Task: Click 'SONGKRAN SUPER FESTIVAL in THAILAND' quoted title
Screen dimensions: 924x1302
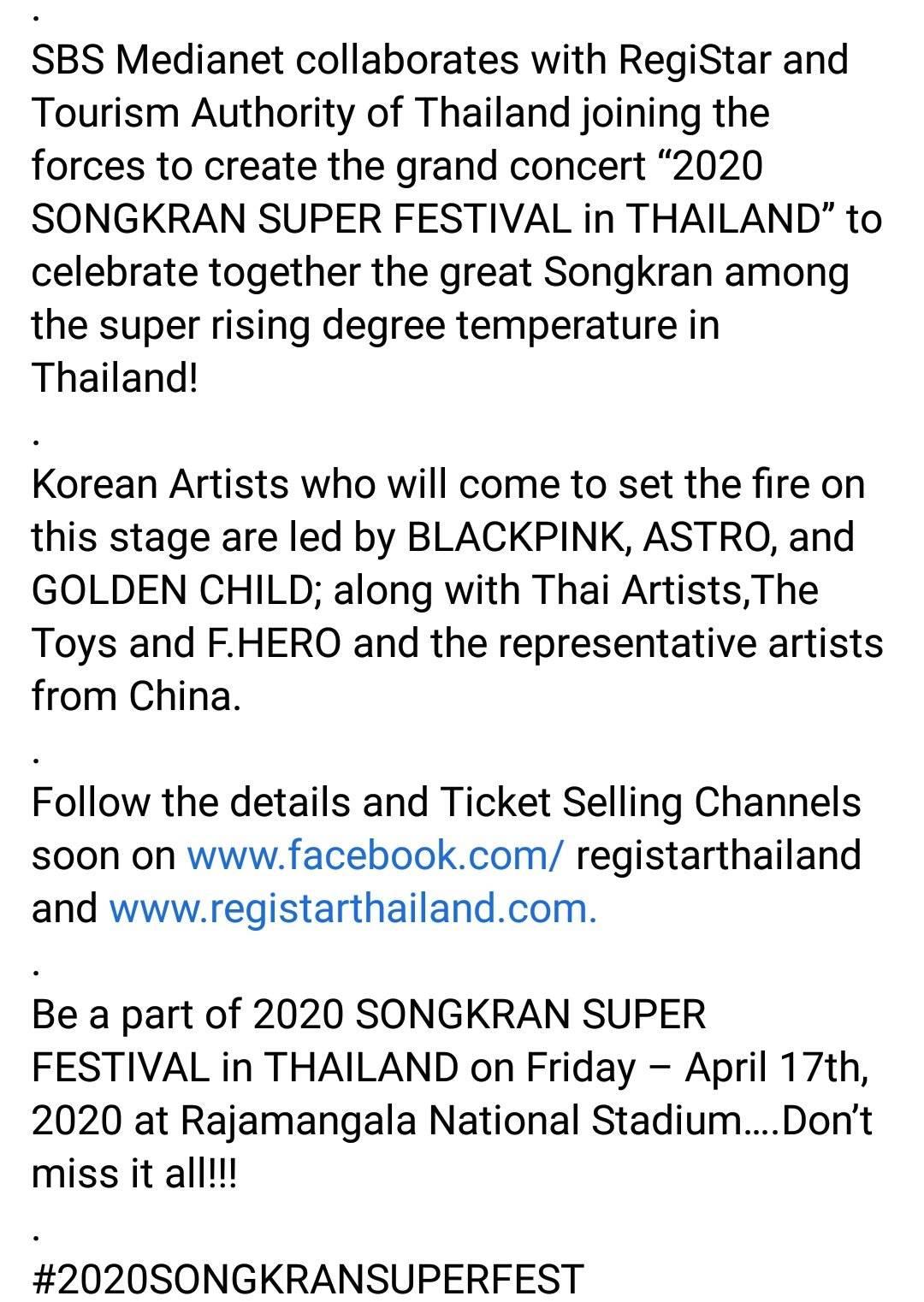Action: click(428, 219)
